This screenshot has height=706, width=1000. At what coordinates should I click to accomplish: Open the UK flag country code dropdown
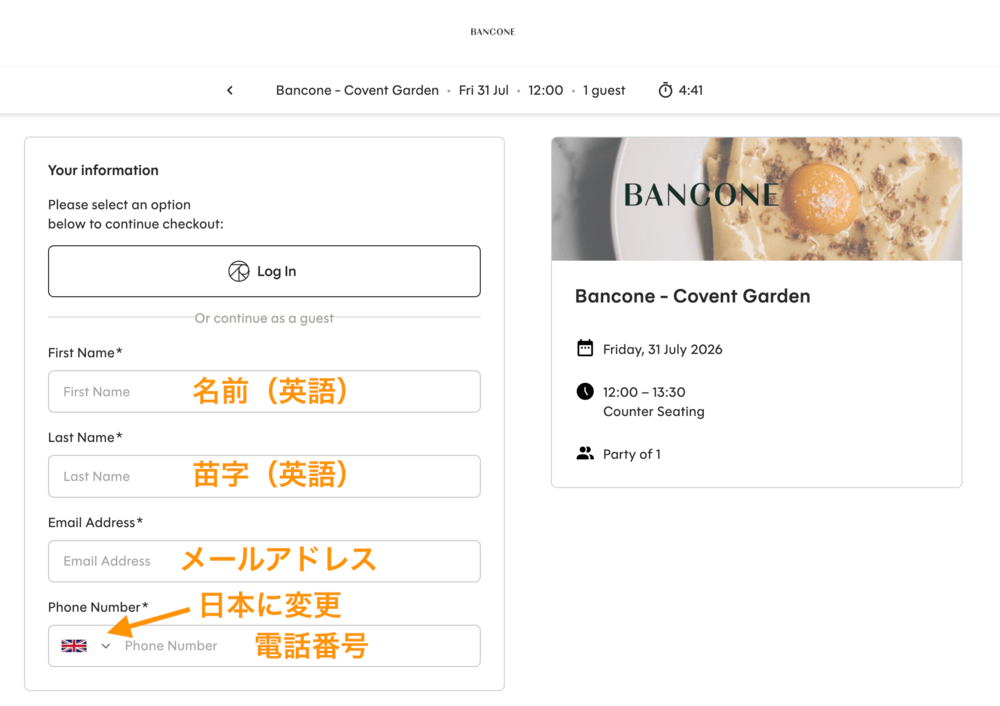85,646
